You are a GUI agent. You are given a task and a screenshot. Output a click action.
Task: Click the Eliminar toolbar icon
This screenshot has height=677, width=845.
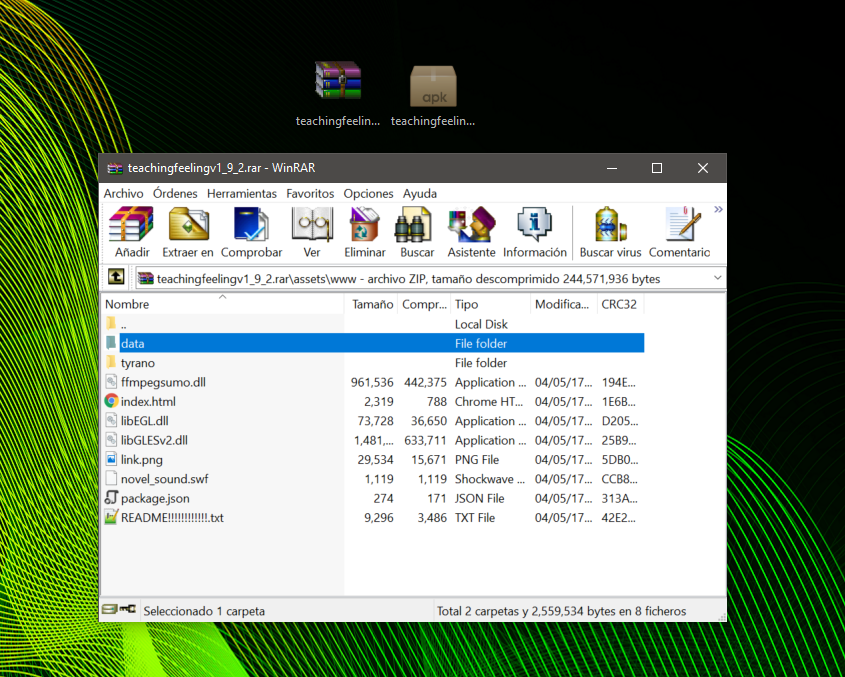pos(365,232)
